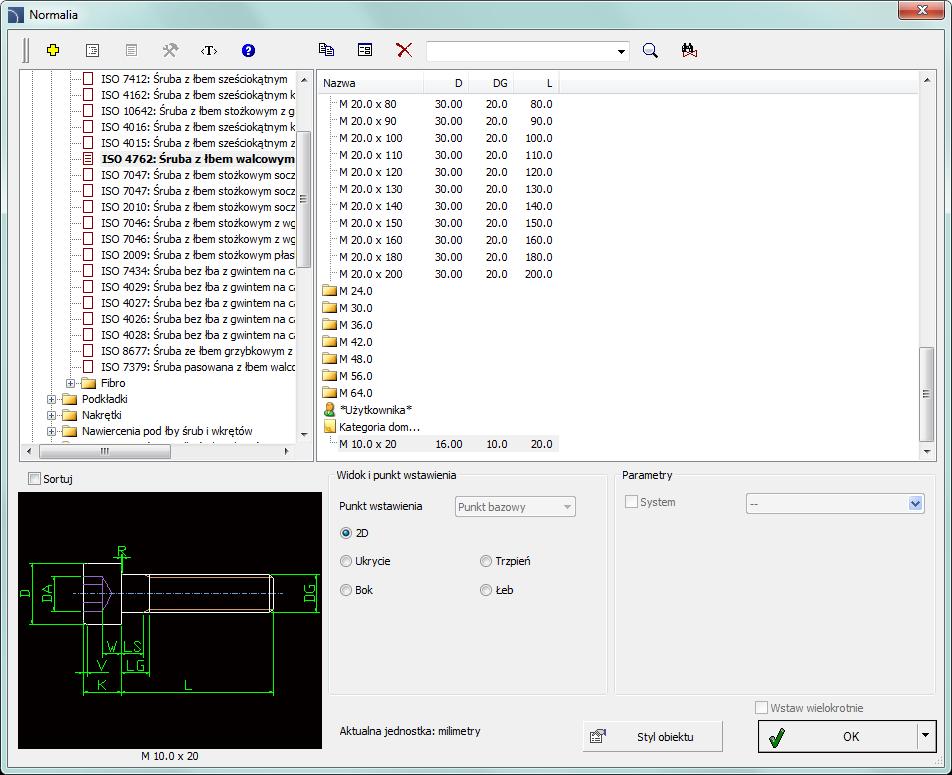
Task: Click the red X delete icon
Action: coord(404,50)
